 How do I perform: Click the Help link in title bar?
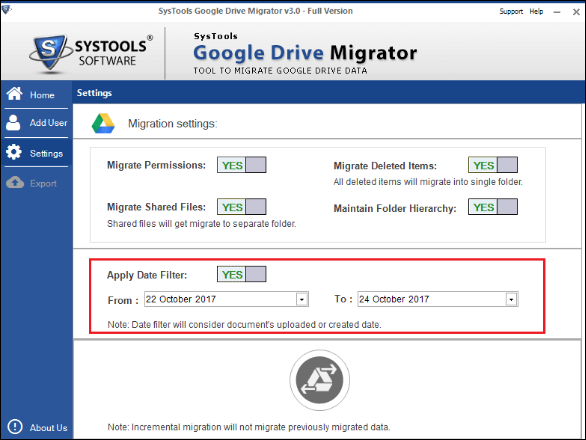click(x=536, y=12)
